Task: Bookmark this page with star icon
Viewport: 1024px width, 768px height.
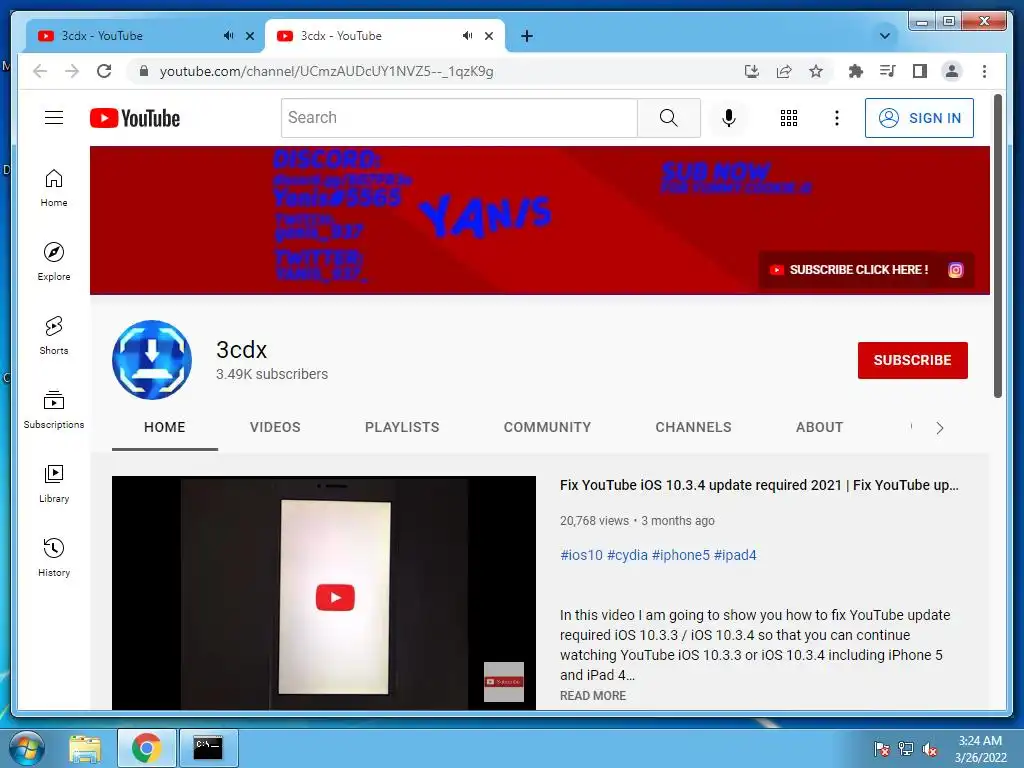Action: pos(816,71)
